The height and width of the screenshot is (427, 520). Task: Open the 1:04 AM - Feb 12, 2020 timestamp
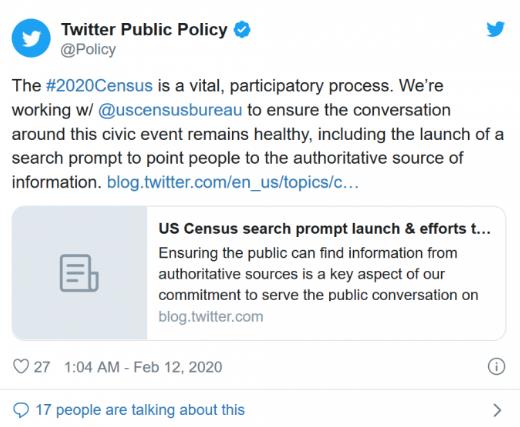(x=143, y=367)
